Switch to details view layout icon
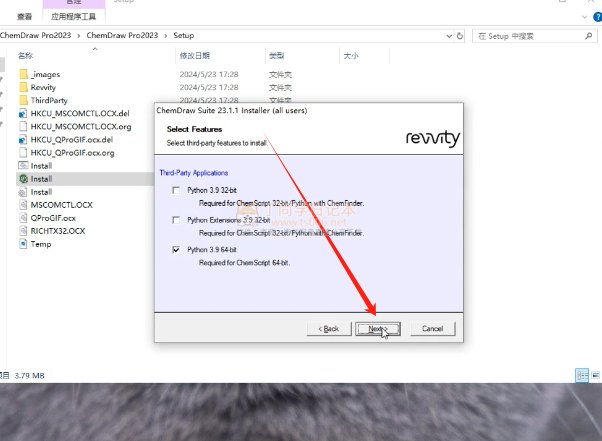This screenshot has width=602, height=441. coord(582,375)
